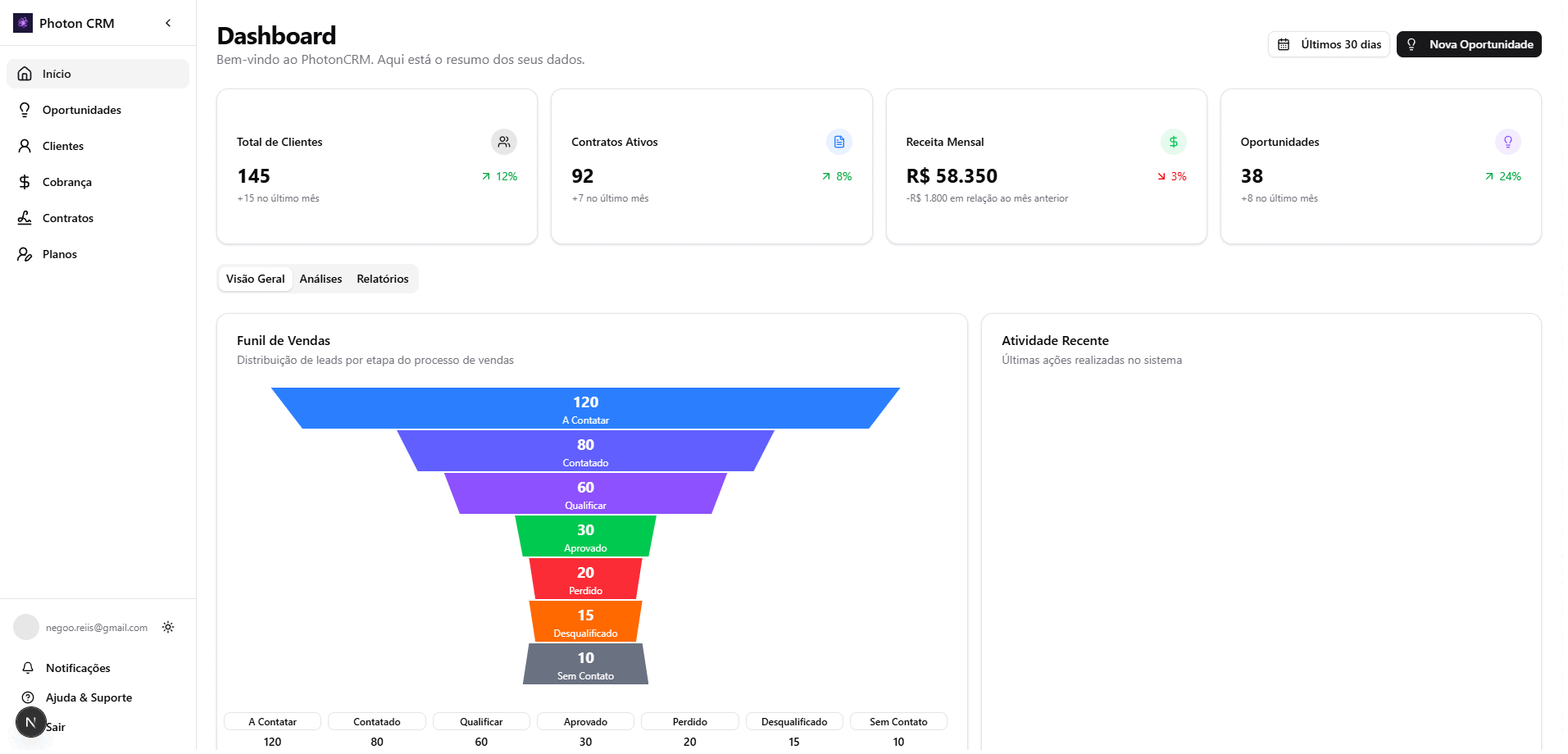Toggle the theme with the sun icon
Image resolution: width=1568 pixels, height=754 pixels.
(168, 627)
